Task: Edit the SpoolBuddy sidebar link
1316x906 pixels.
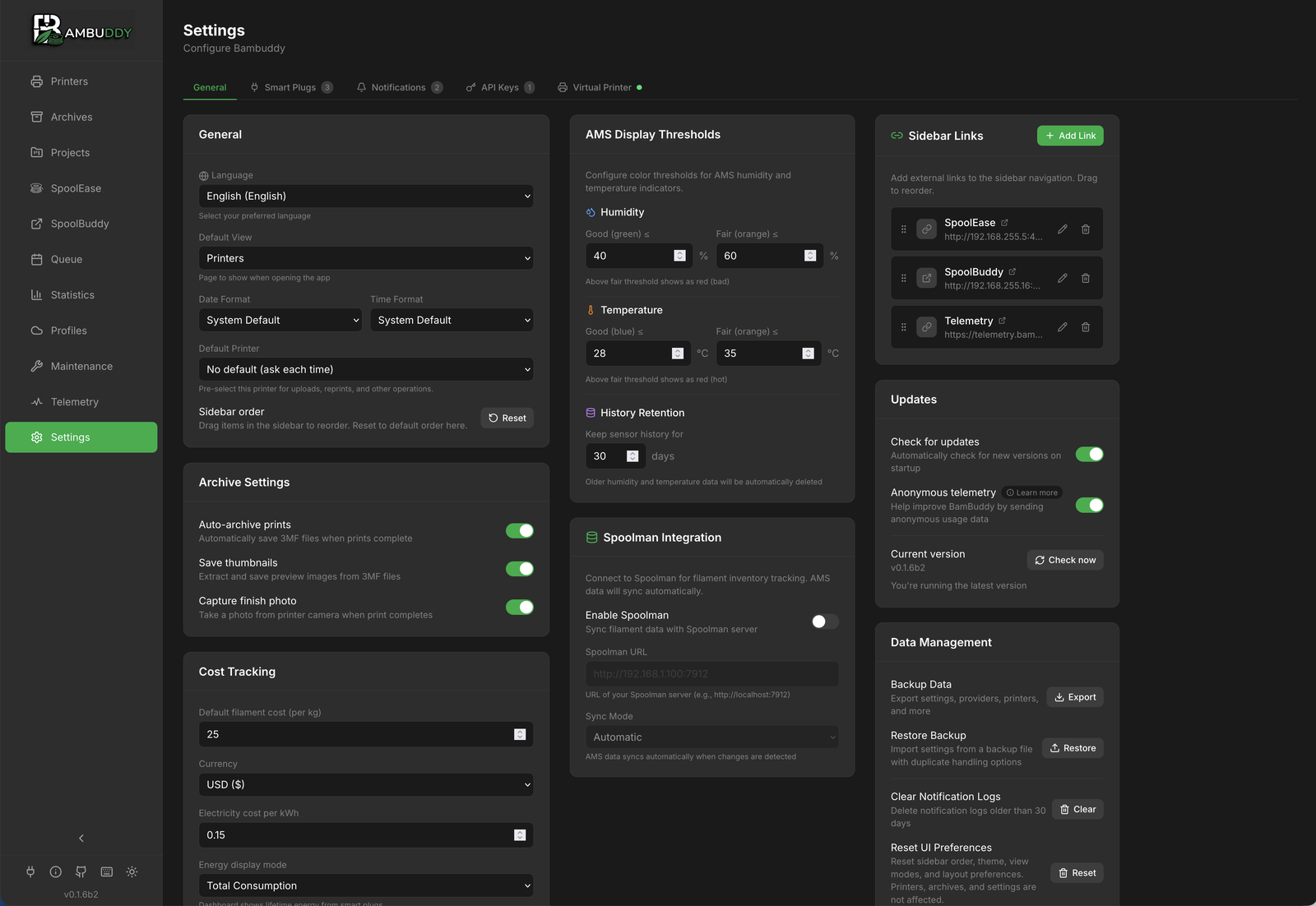Action: point(1063,278)
